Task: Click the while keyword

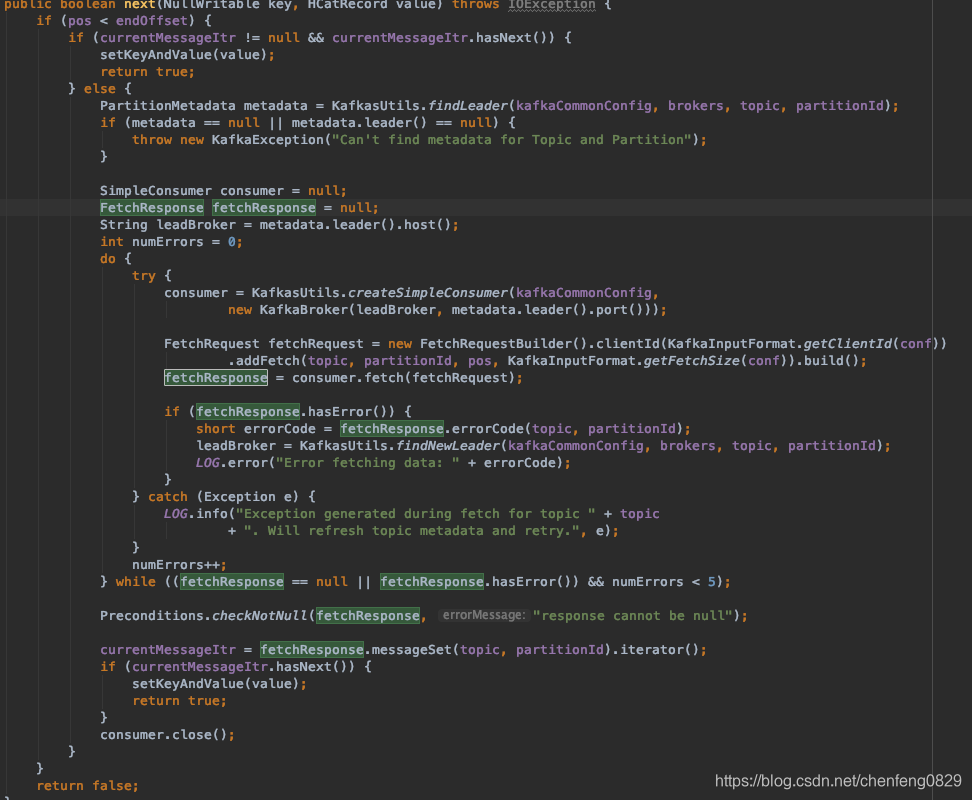Action: (136, 581)
